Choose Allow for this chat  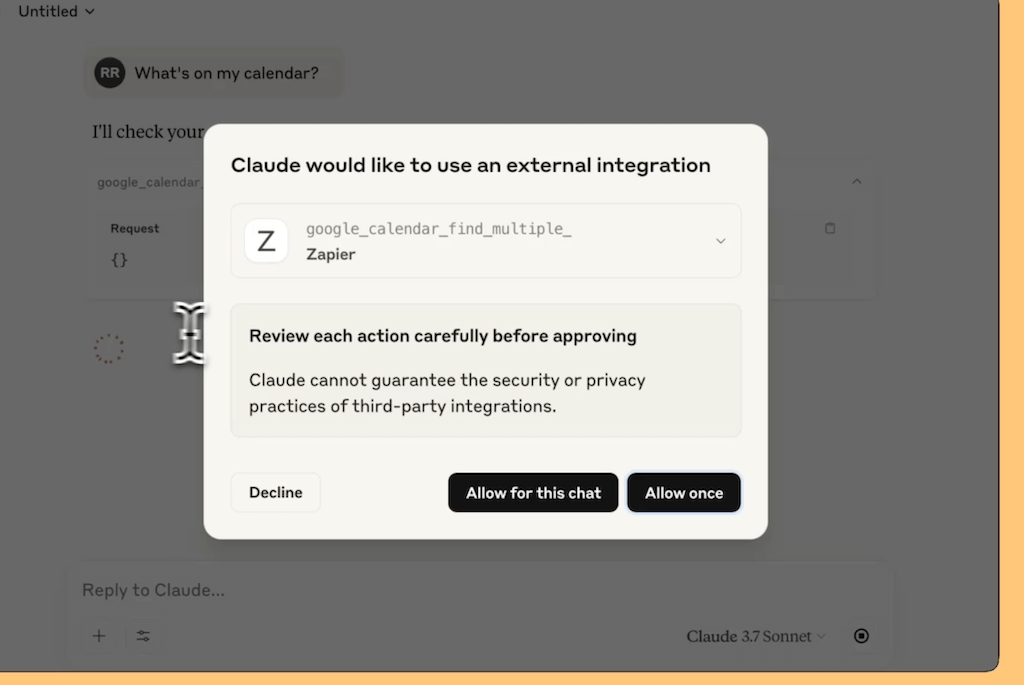[x=533, y=492]
